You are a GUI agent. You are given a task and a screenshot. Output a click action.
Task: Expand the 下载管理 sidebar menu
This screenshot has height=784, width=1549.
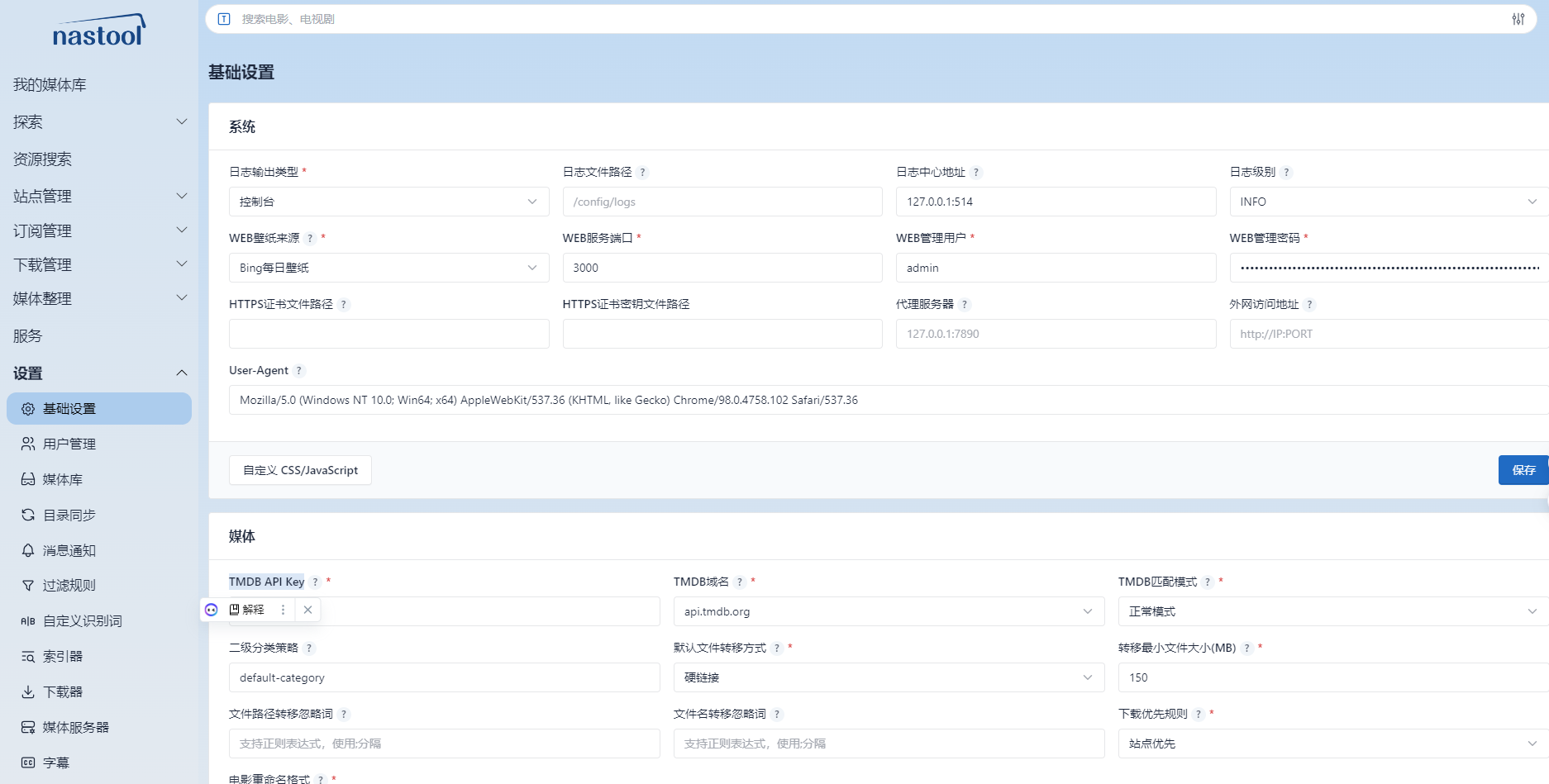(x=99, y=264)
